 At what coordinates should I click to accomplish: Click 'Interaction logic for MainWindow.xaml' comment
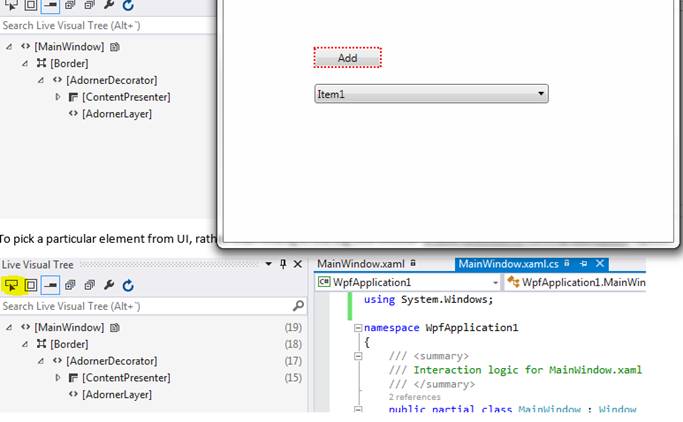coord(527,370)
